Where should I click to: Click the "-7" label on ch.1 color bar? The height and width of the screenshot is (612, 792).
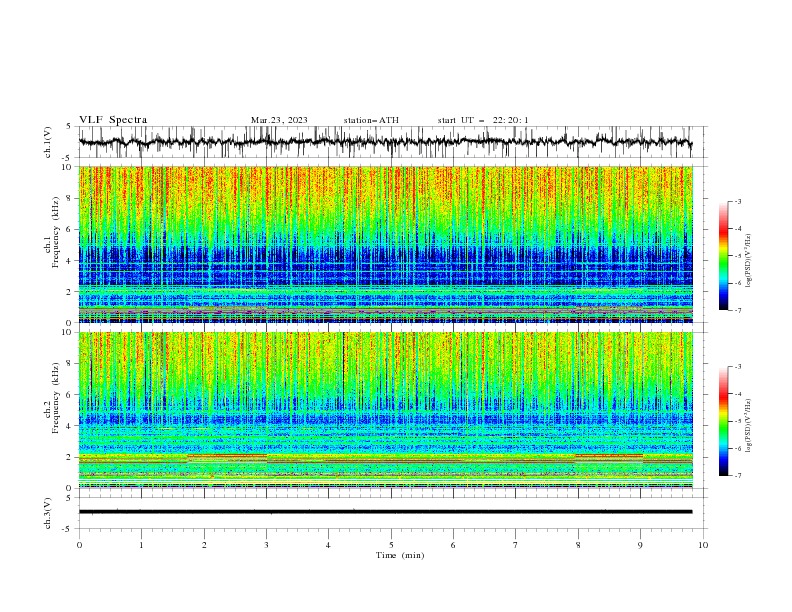[x=738, y=310]
